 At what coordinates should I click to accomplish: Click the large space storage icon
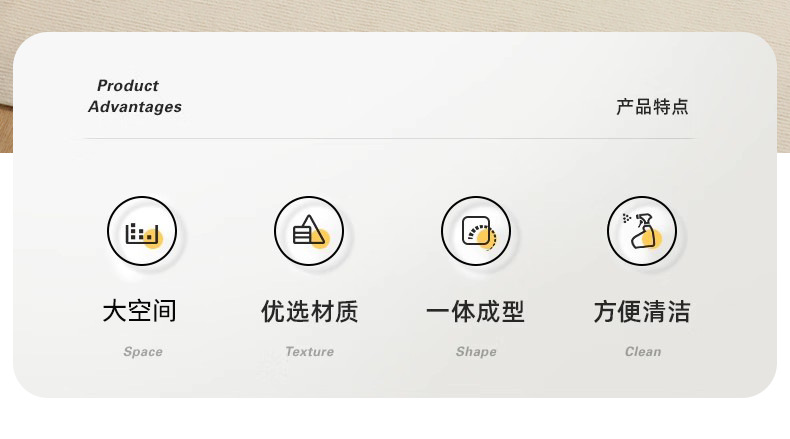click(x=142, y=231)
